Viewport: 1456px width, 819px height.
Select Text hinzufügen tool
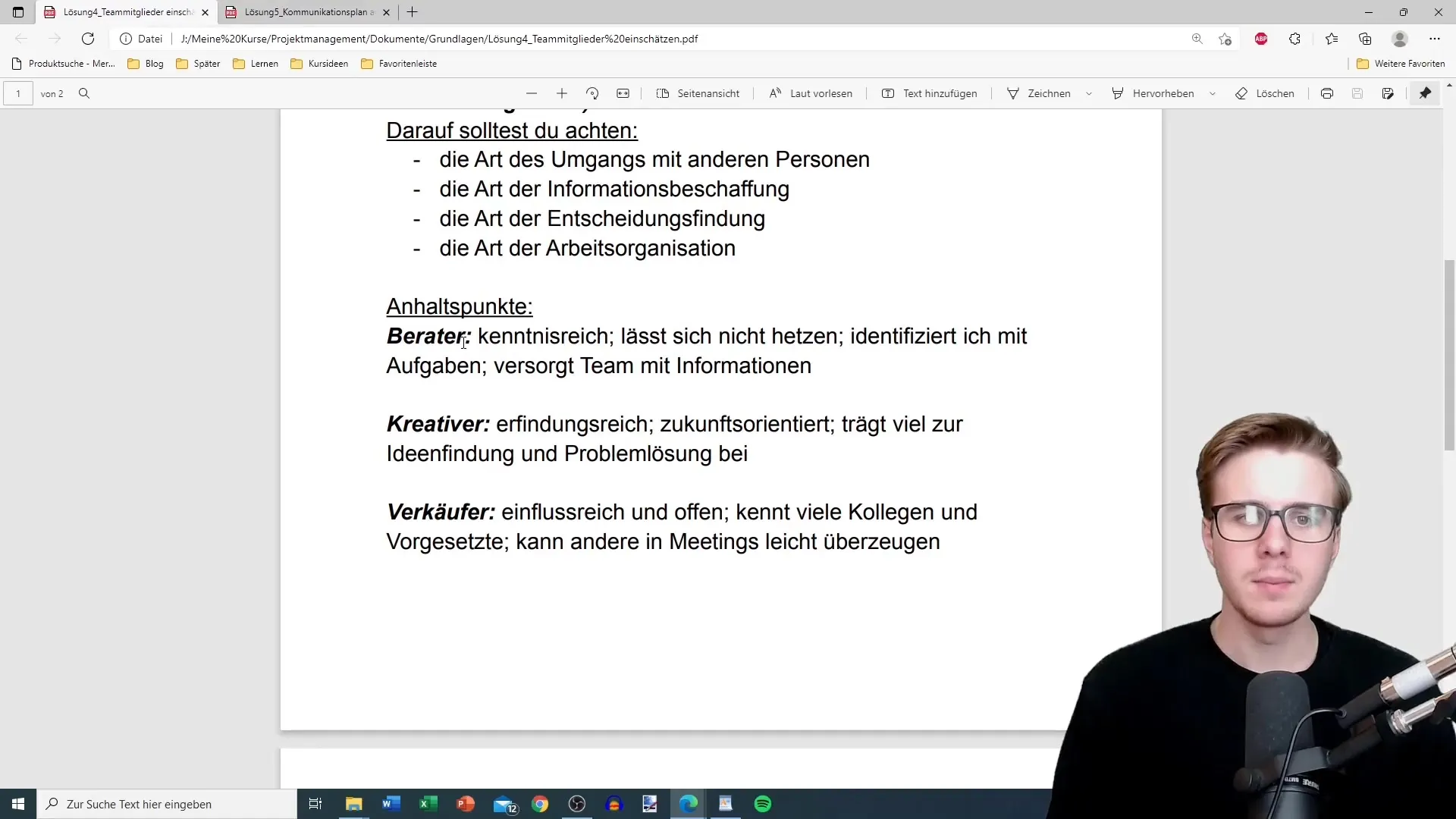coord(930,93)
